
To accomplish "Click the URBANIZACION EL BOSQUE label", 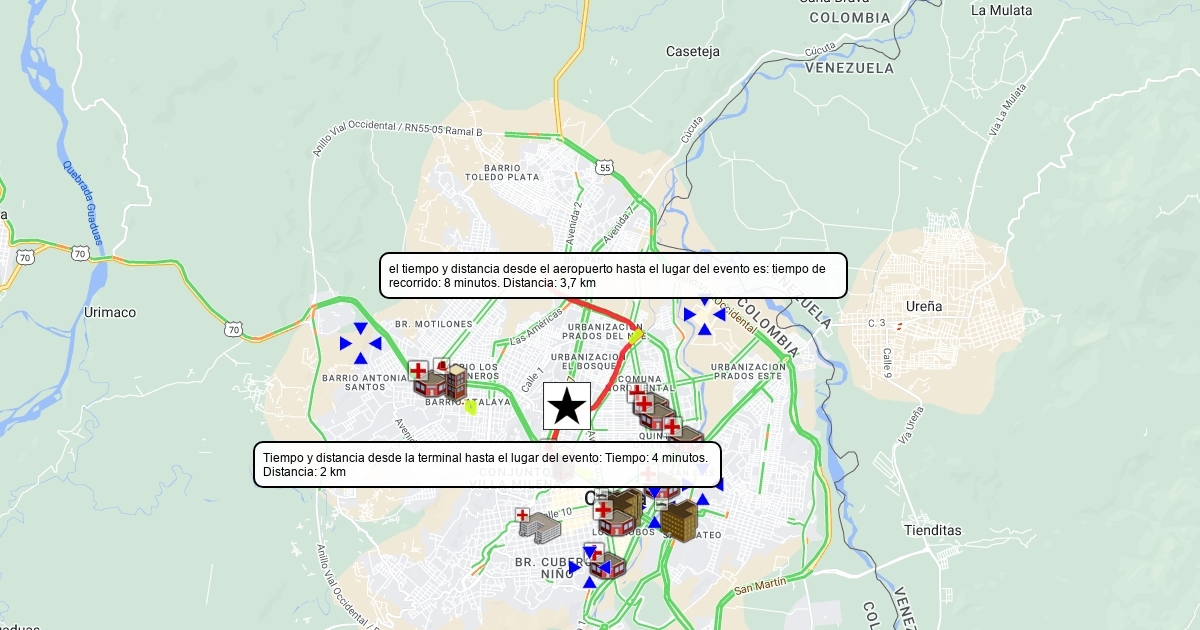I will point(587,362).
